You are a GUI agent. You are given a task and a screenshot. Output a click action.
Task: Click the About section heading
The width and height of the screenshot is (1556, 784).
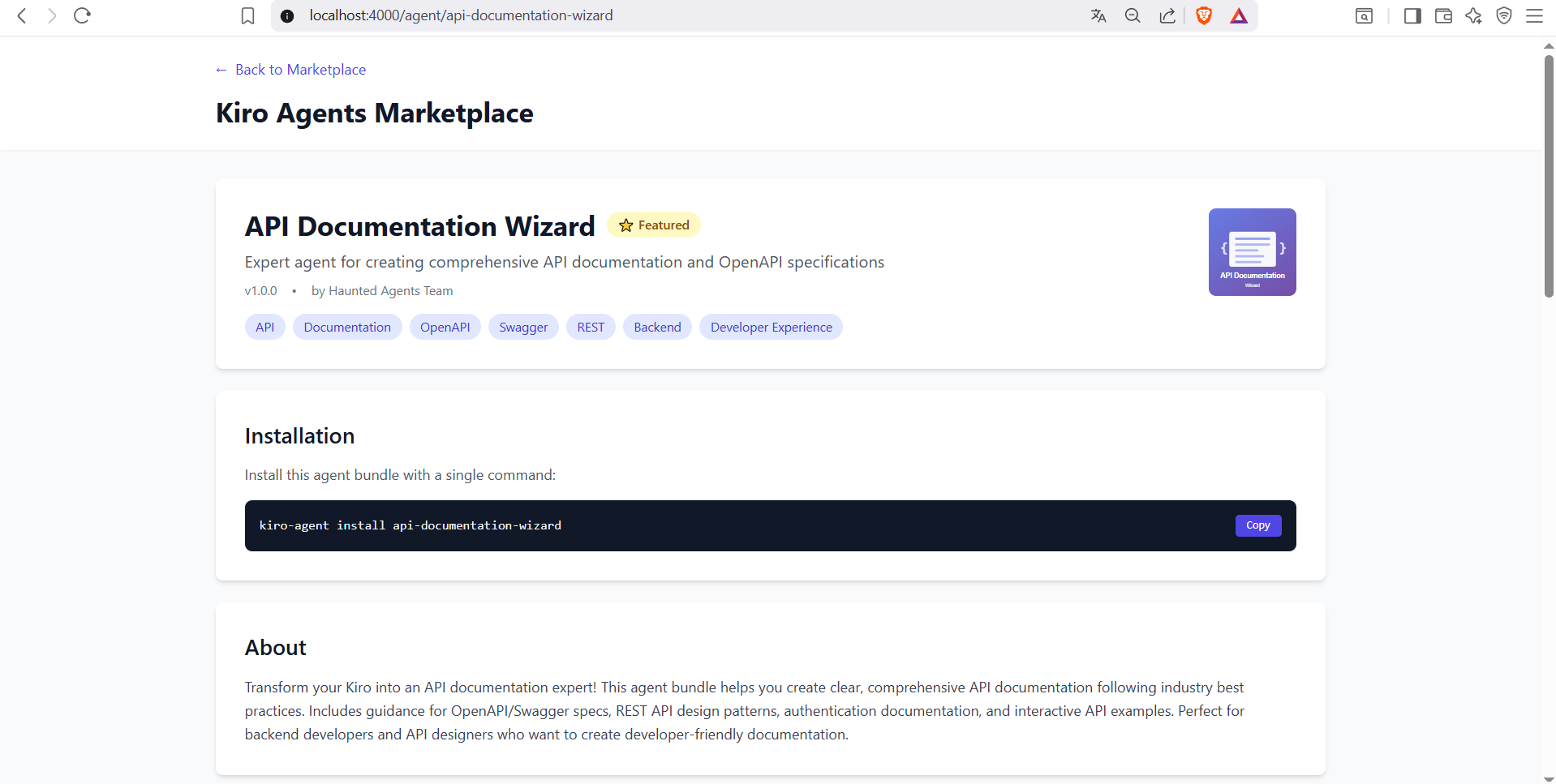coord(276,648)
